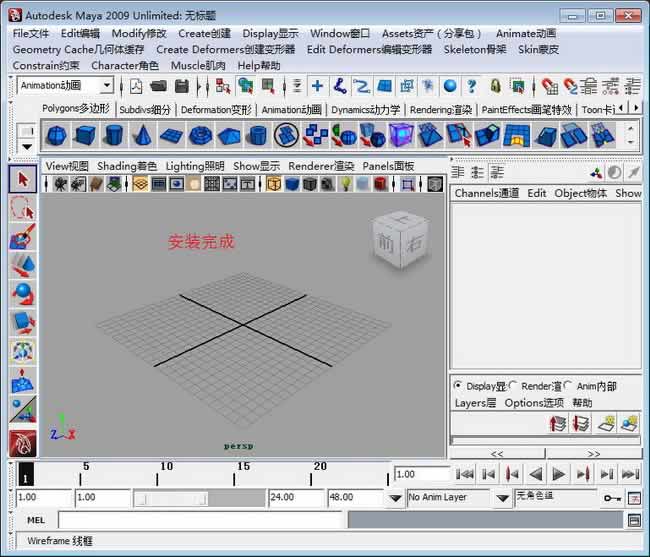Click the << layer editor arrow

click(497, 454)
